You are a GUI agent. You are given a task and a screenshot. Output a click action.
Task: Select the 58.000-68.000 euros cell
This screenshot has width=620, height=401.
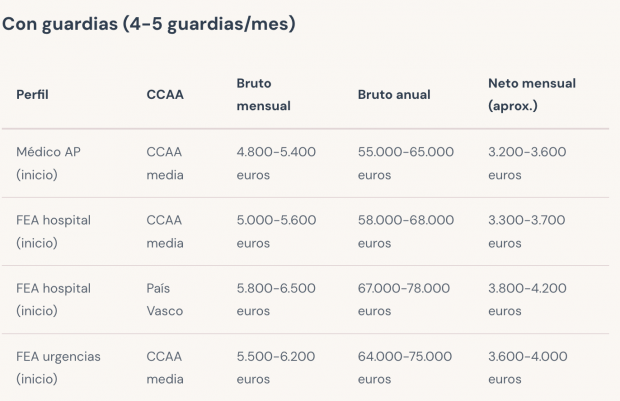pyautogui.click(x=405, y=231)
